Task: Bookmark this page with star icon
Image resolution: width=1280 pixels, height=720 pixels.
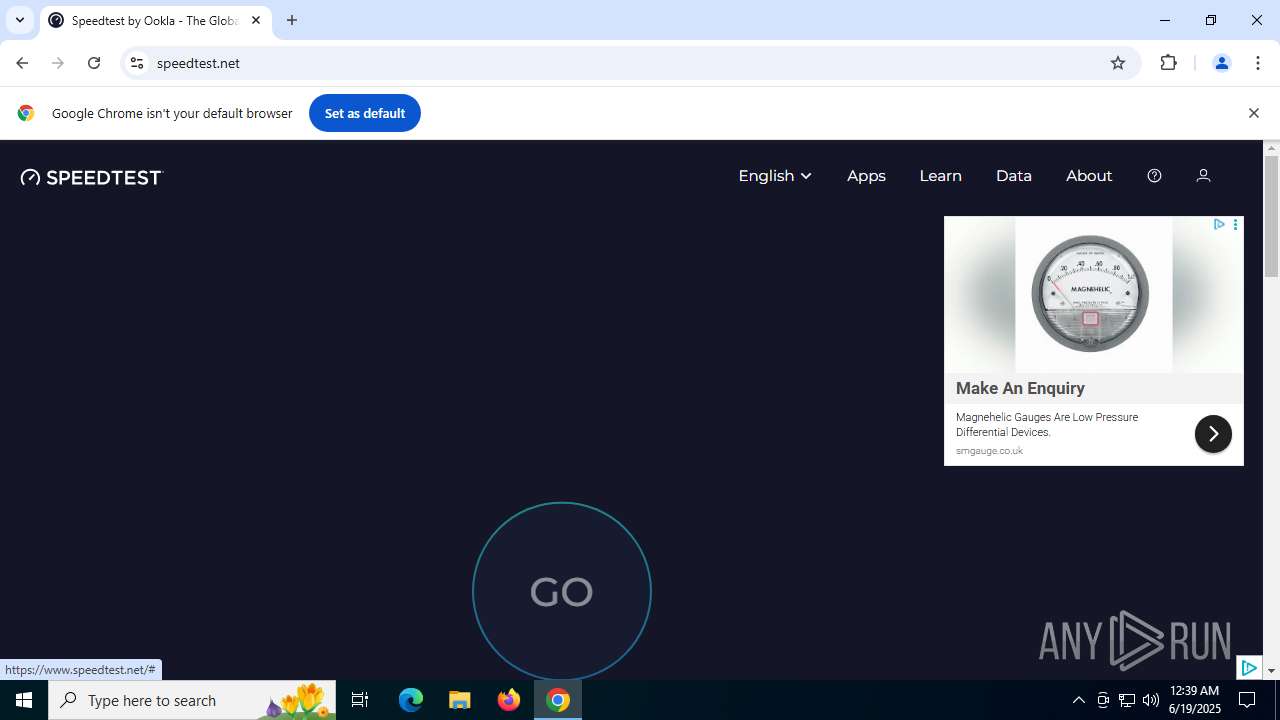Action: coord(1118,63)
